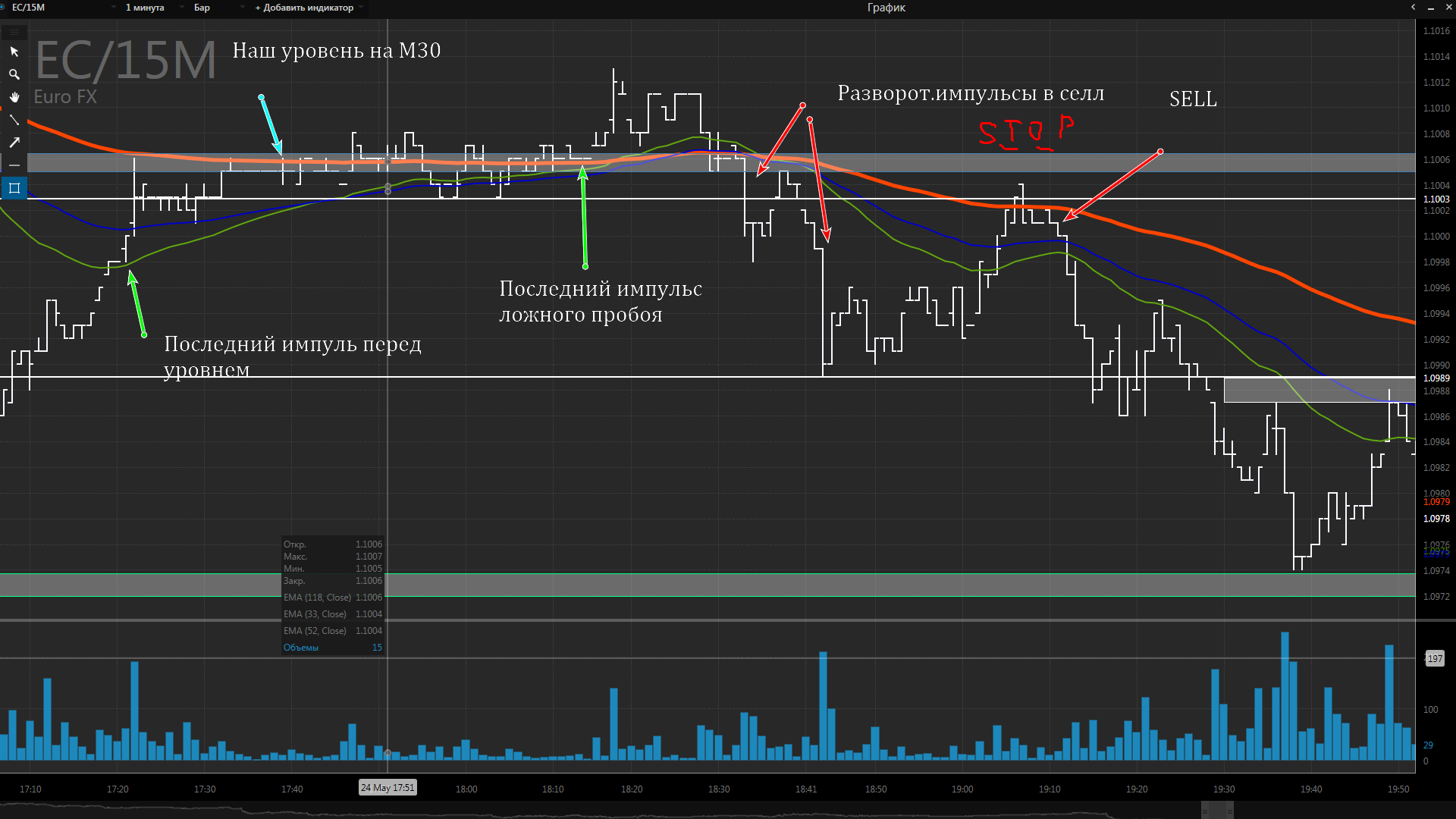Click the 17:10 time axis label
Image resolution: width=1456 pixels, height=819 pixels.
(30, 789)
